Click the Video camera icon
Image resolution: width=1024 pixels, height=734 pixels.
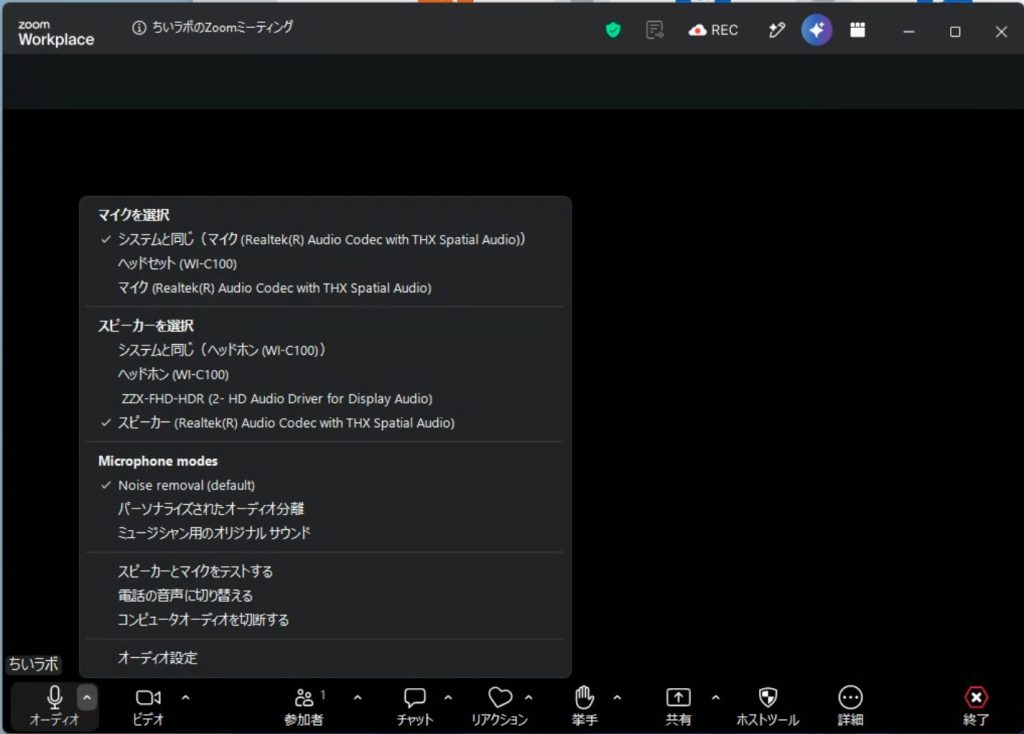coord(148,697)
